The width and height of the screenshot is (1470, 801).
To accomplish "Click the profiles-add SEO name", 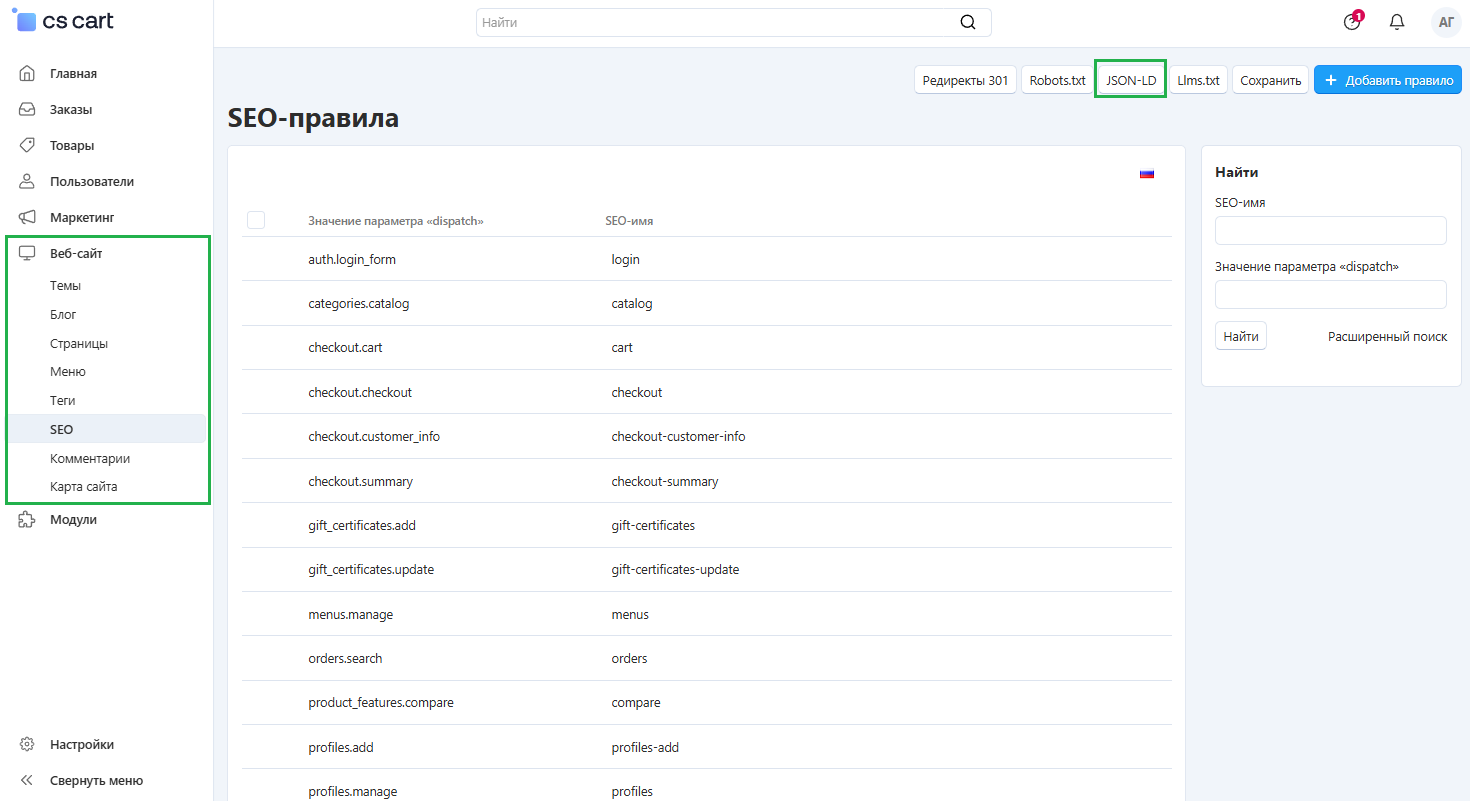I will [x=646, y=747].
